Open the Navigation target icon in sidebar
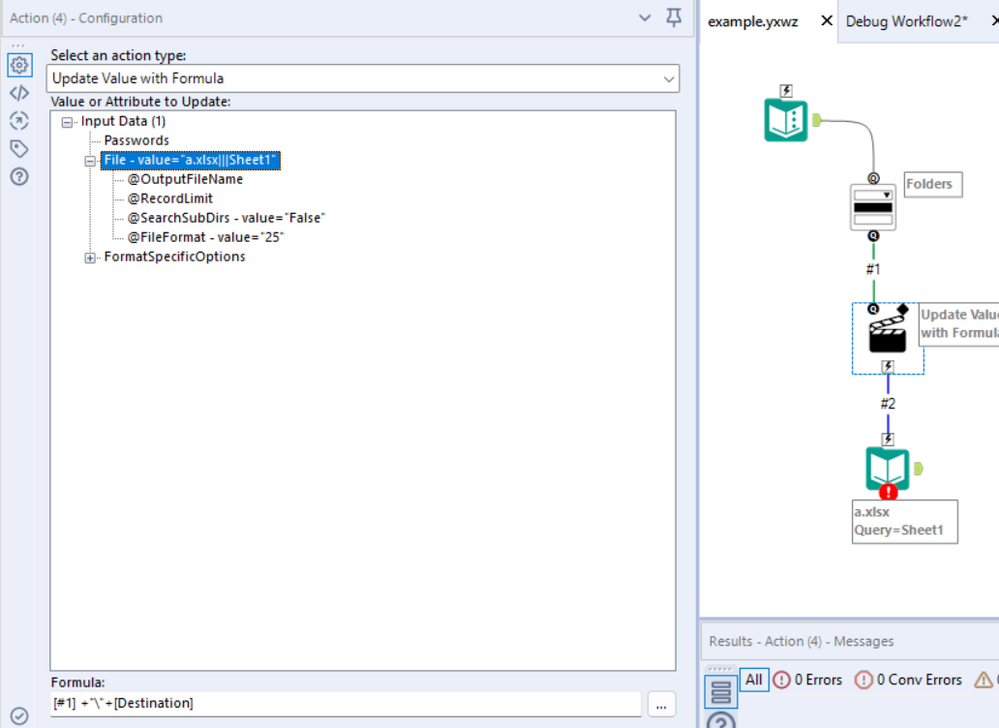 tap(19, 120)
